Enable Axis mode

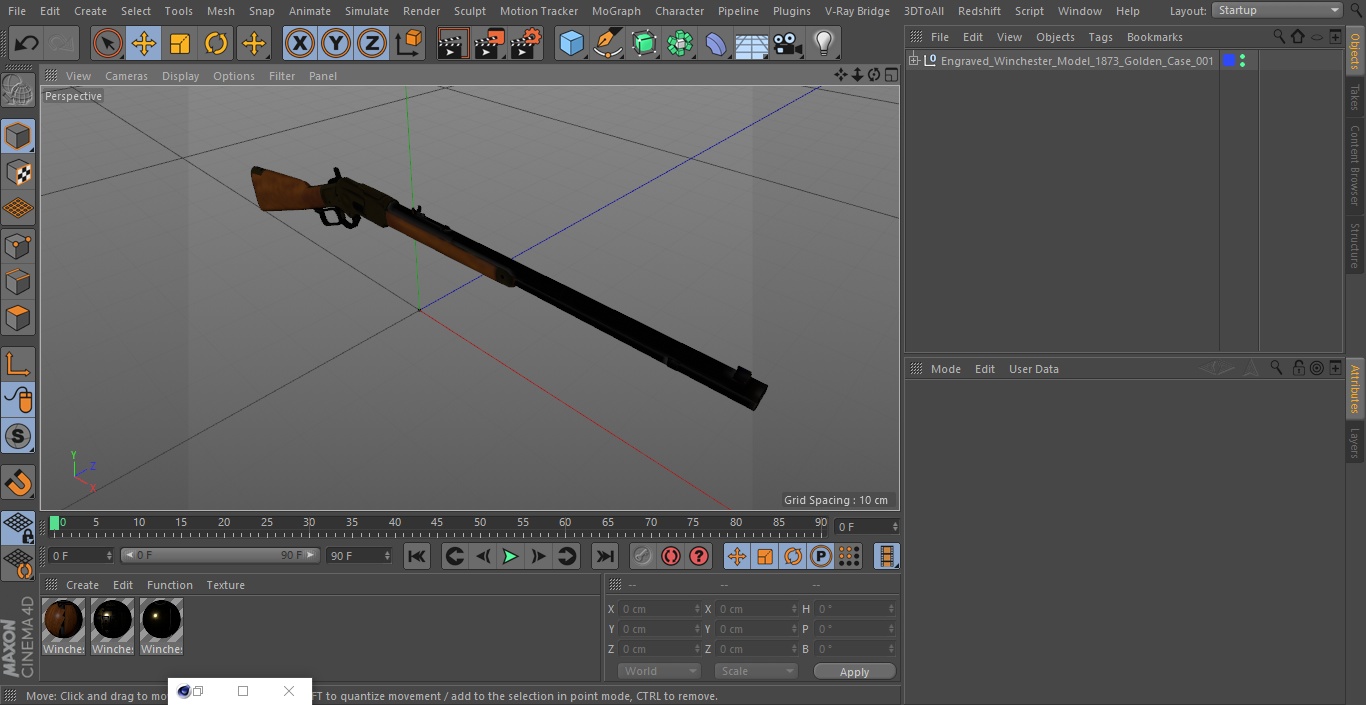[x=18, y=364]
